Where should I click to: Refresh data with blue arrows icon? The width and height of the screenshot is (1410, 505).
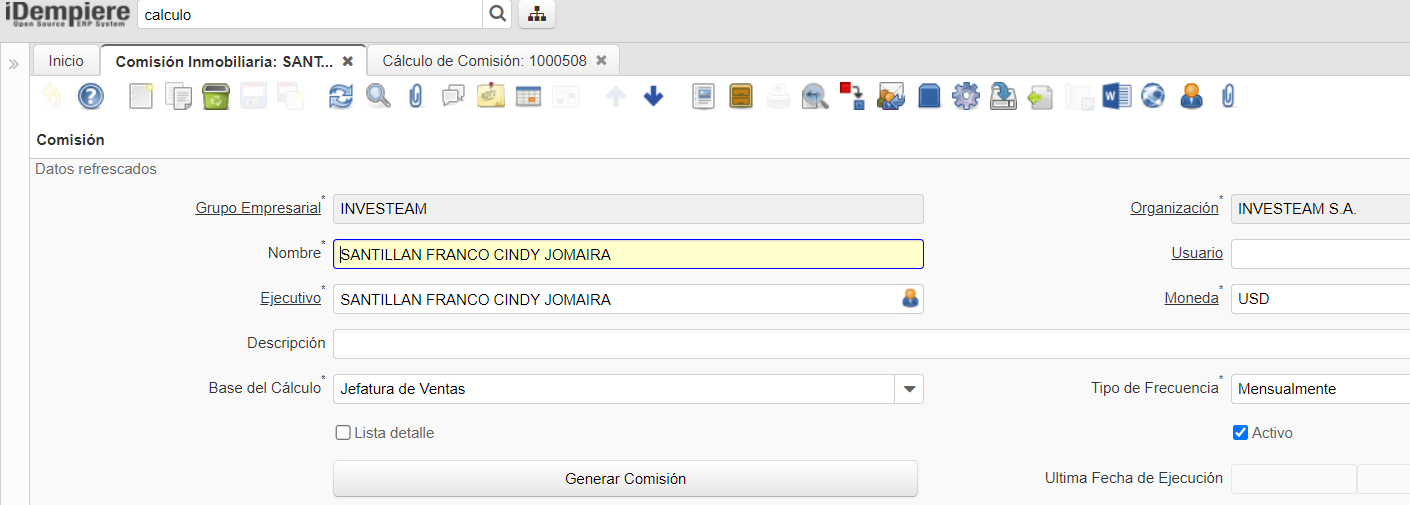pos(341,96)
